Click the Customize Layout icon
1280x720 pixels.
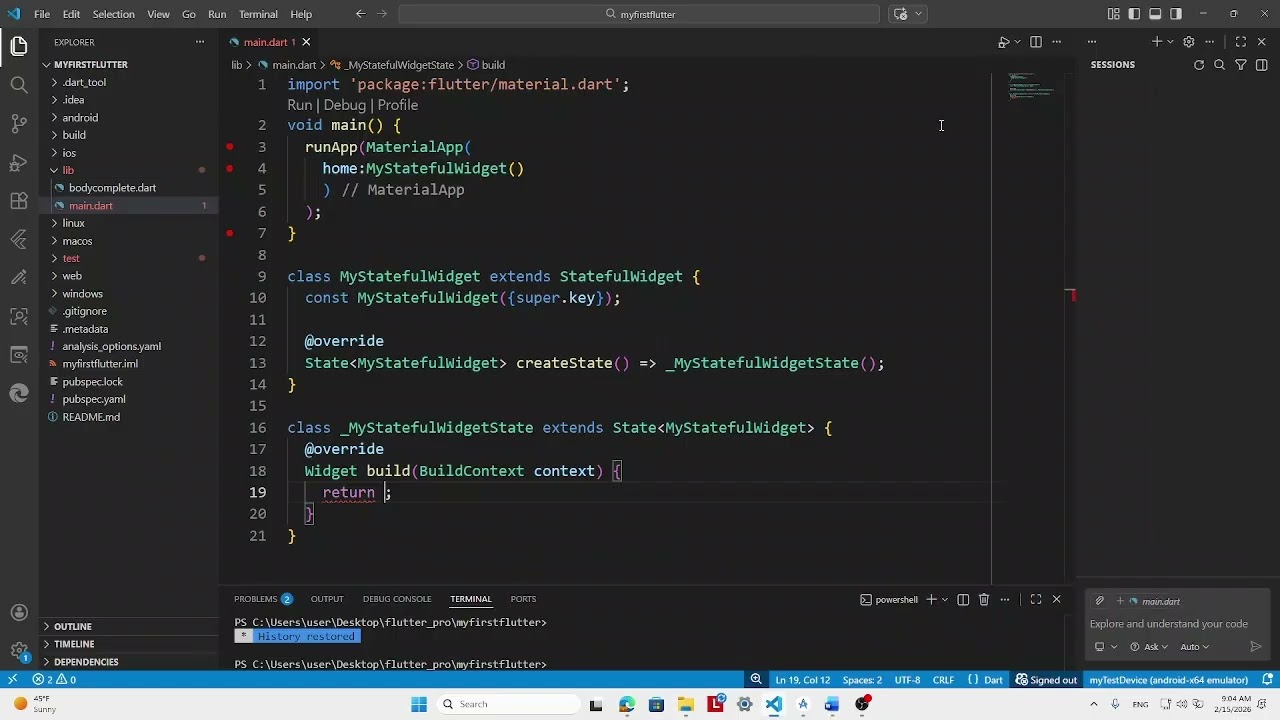(x=1114, y=14)
